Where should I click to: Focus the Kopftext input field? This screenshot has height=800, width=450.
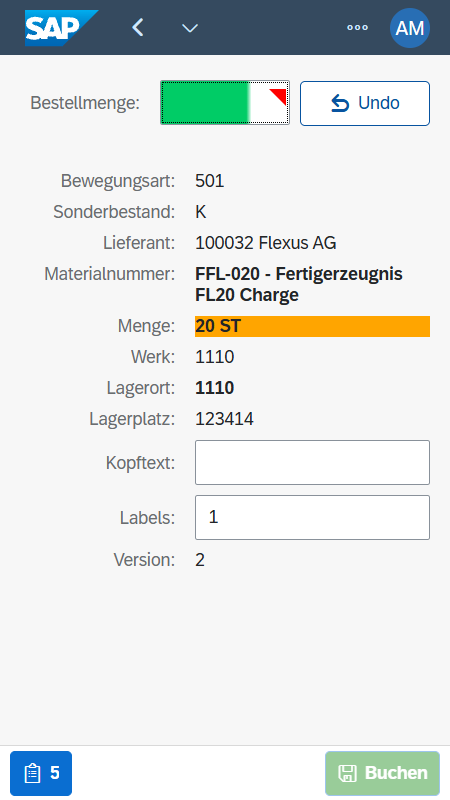pyautogui.click(x=312, y=462)
